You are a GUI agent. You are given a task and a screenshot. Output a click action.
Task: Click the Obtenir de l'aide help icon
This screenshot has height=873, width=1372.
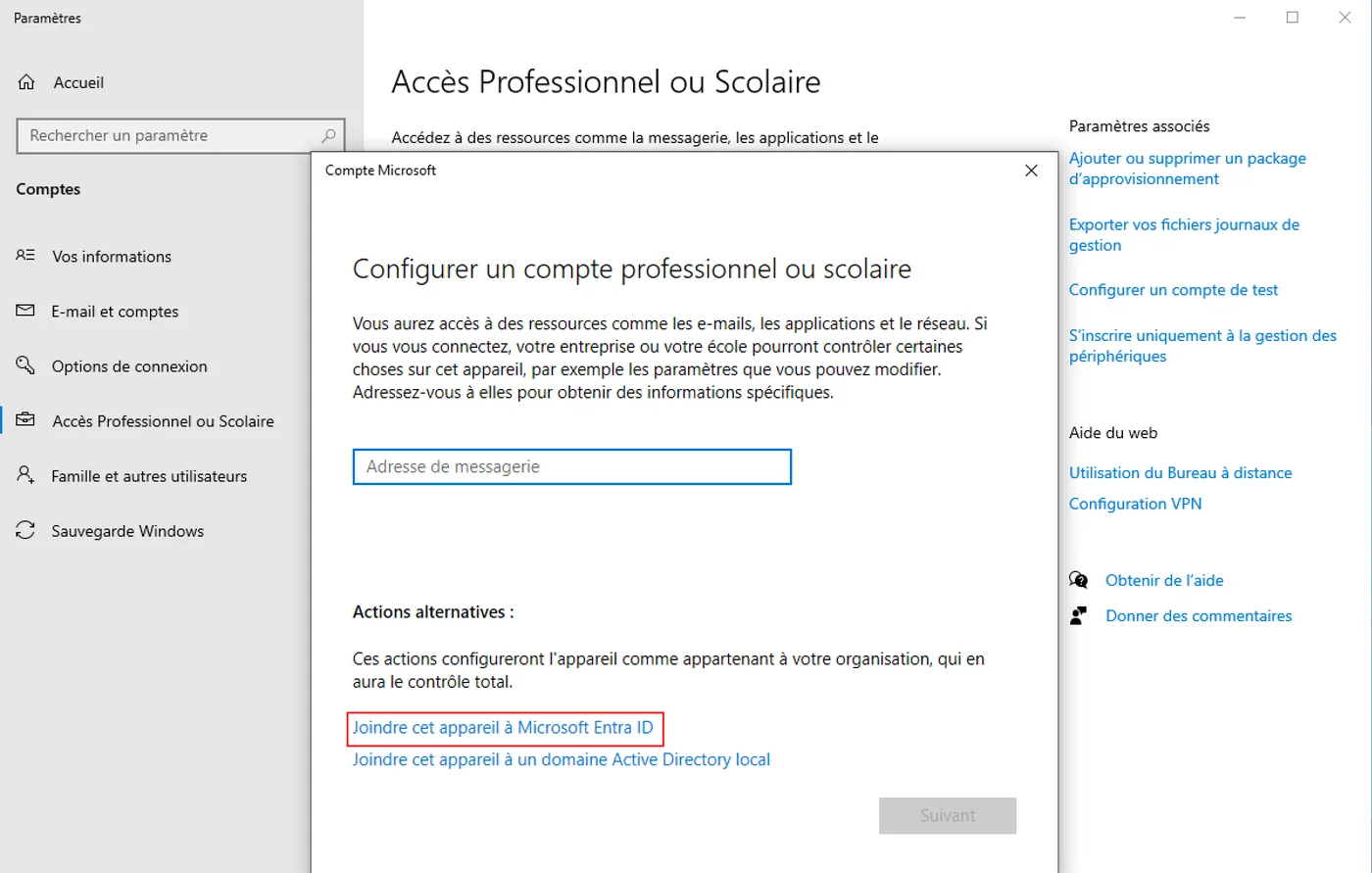[1079, 580]
